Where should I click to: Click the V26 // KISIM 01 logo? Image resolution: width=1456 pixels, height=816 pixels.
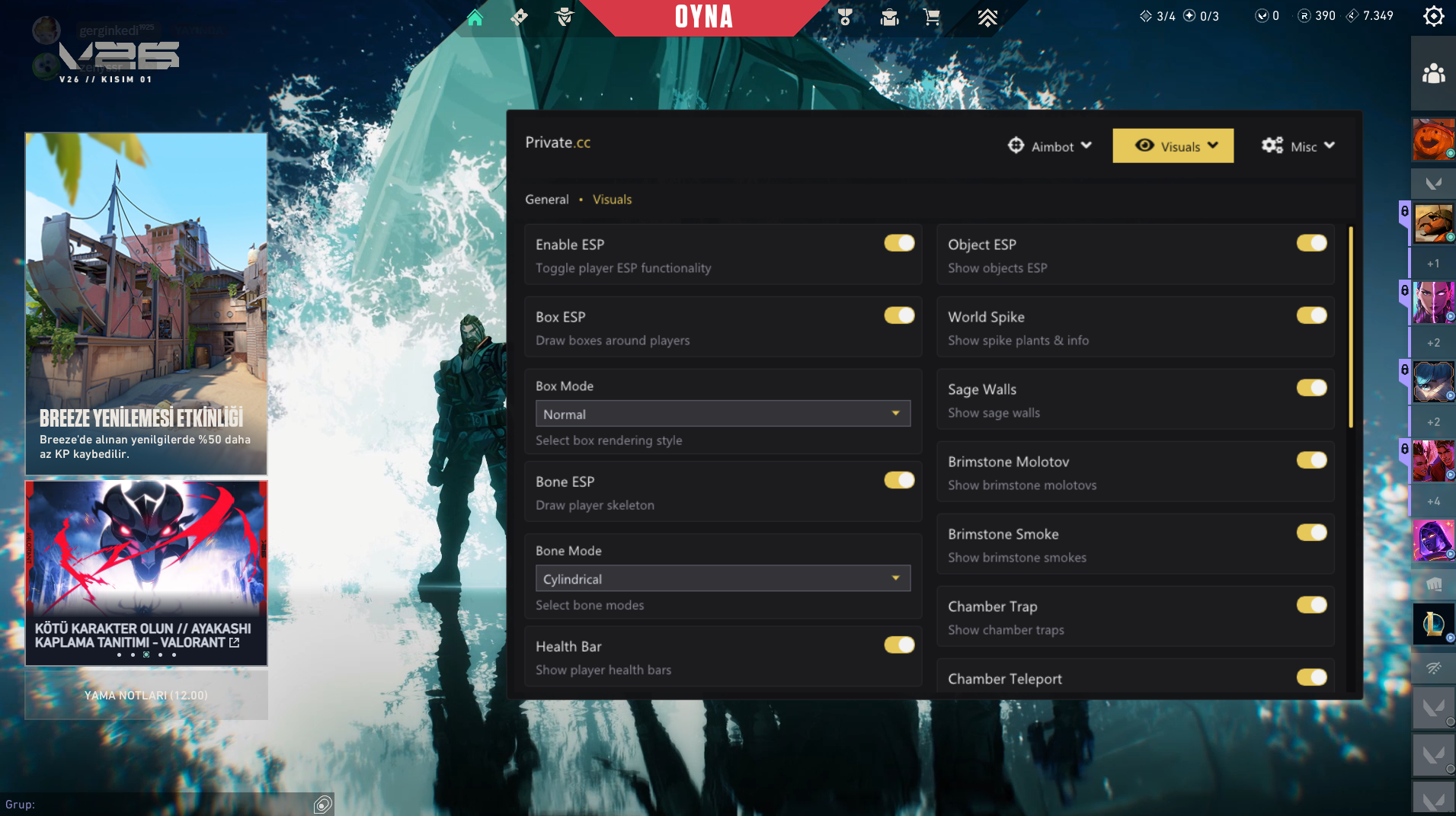(119, 62)
